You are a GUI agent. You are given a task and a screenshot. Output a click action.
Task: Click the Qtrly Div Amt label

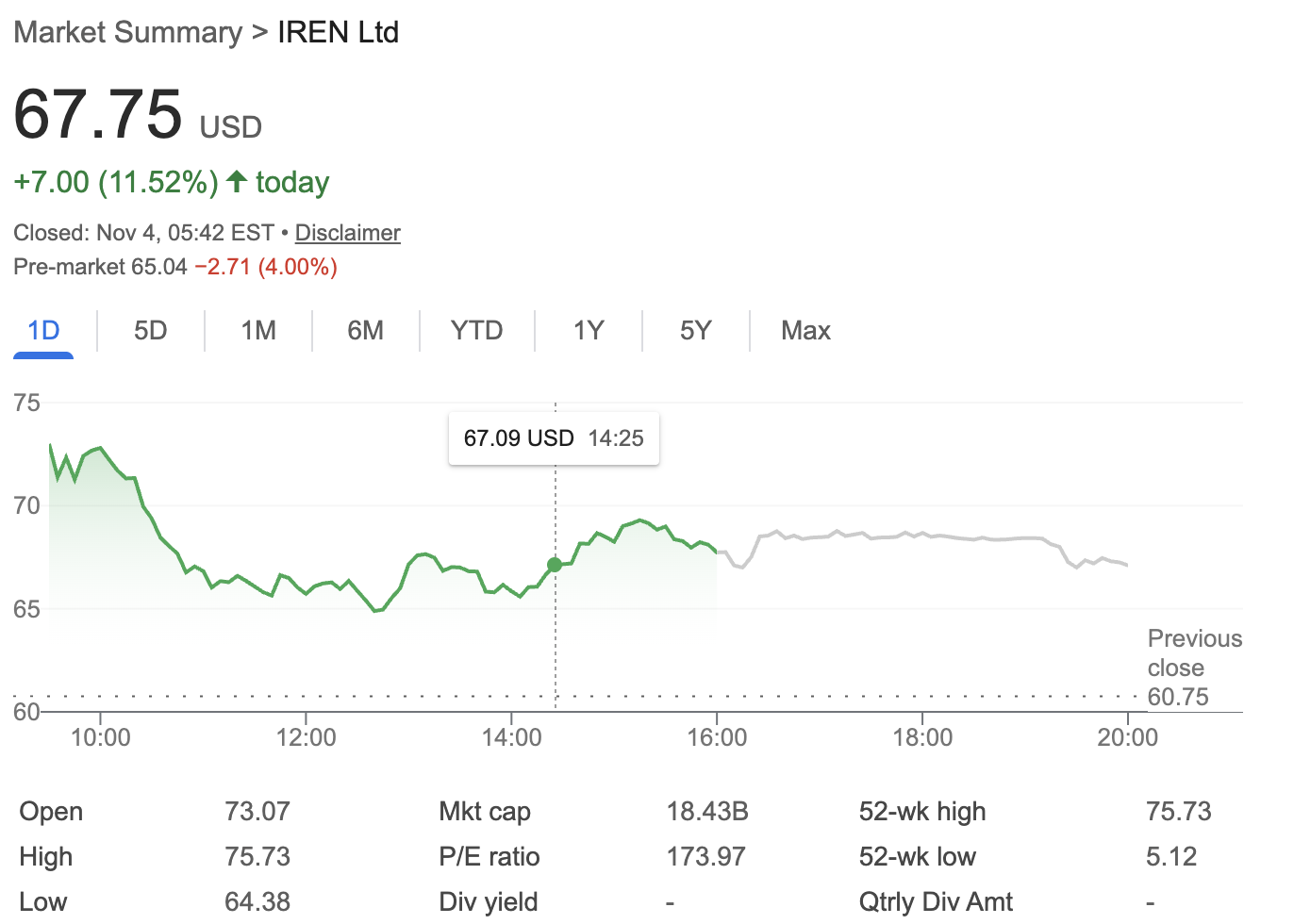point(936,902)
